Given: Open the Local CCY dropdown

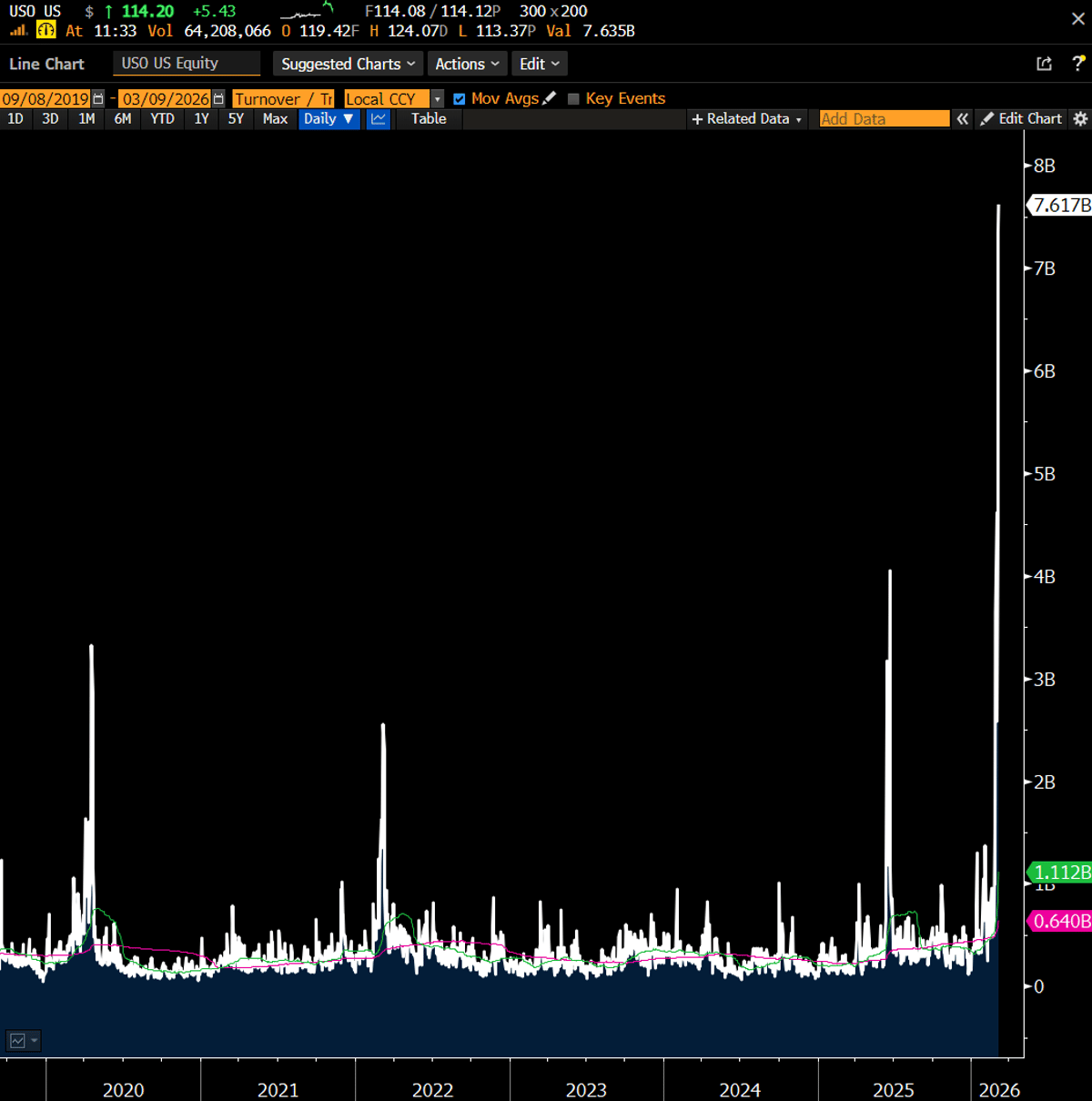Looking at the screenshot, I should tap(437, 98).
